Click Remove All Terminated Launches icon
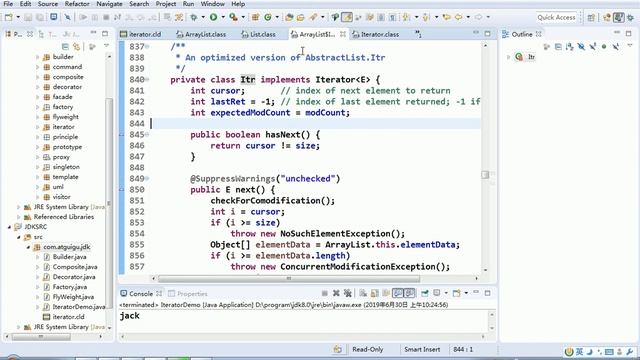 348,293
